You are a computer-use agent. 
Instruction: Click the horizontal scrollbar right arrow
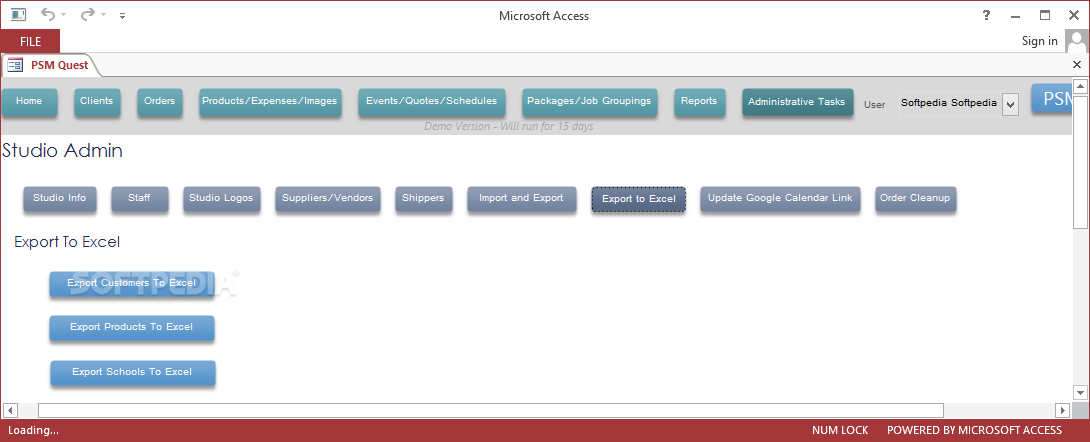[1061, 410]
